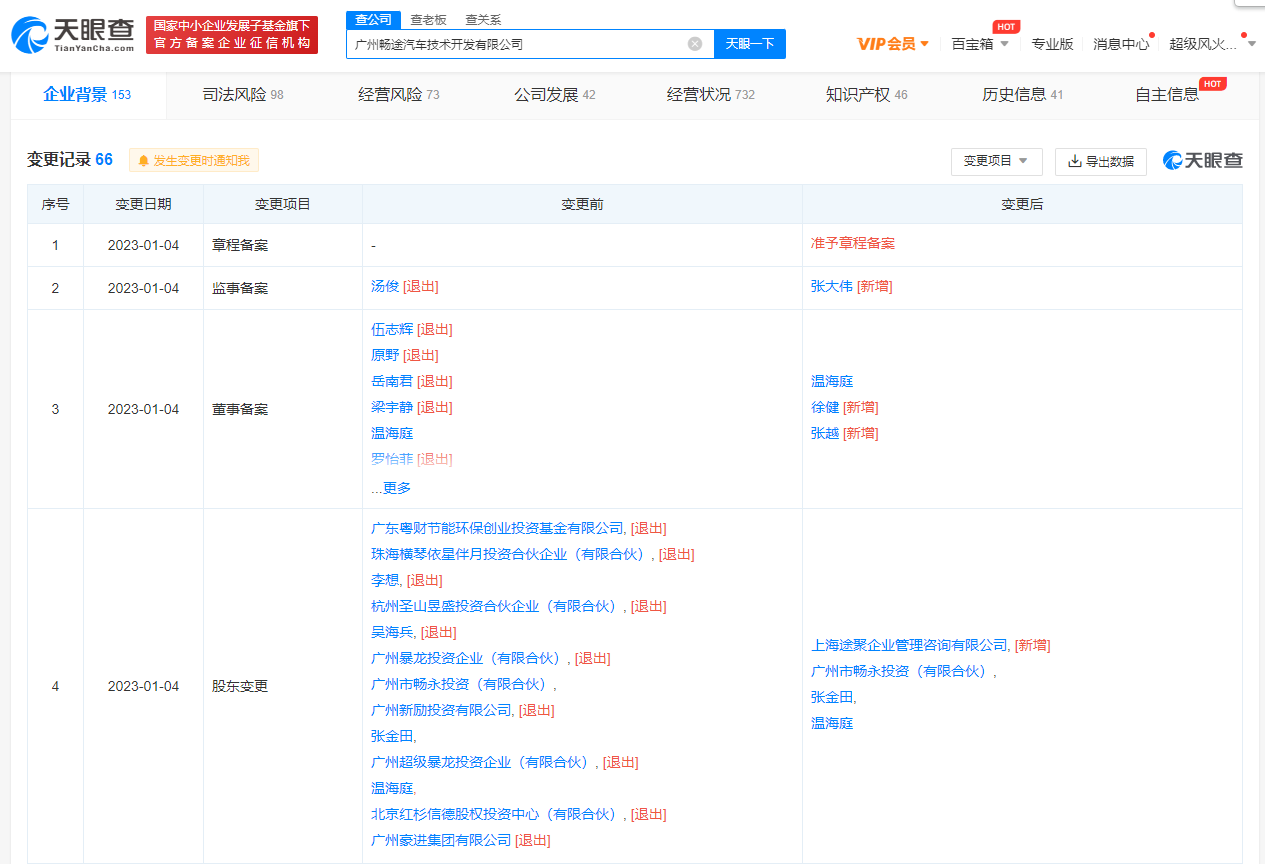Viewport: 1265px width, 864px height.
Task: Open 北京红杉信德股权投资中心 link
Action: [x=497, y=814]
